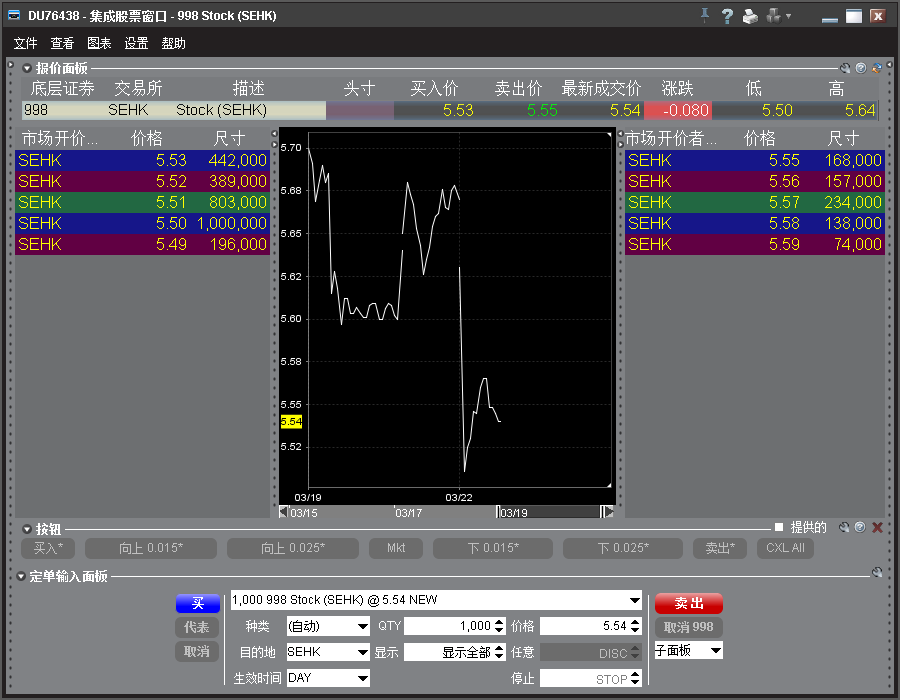Open help via title bar question mark

pos(727,16)
